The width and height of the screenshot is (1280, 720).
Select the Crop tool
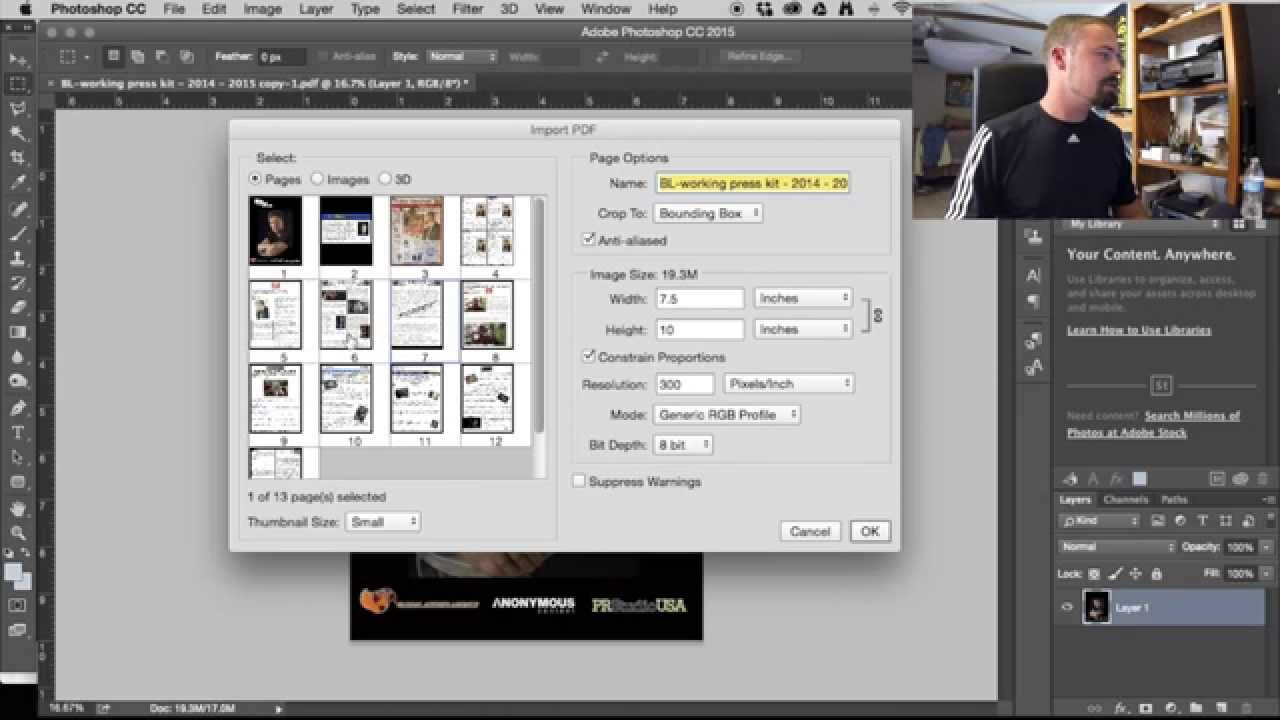click(x=18, y=159)
